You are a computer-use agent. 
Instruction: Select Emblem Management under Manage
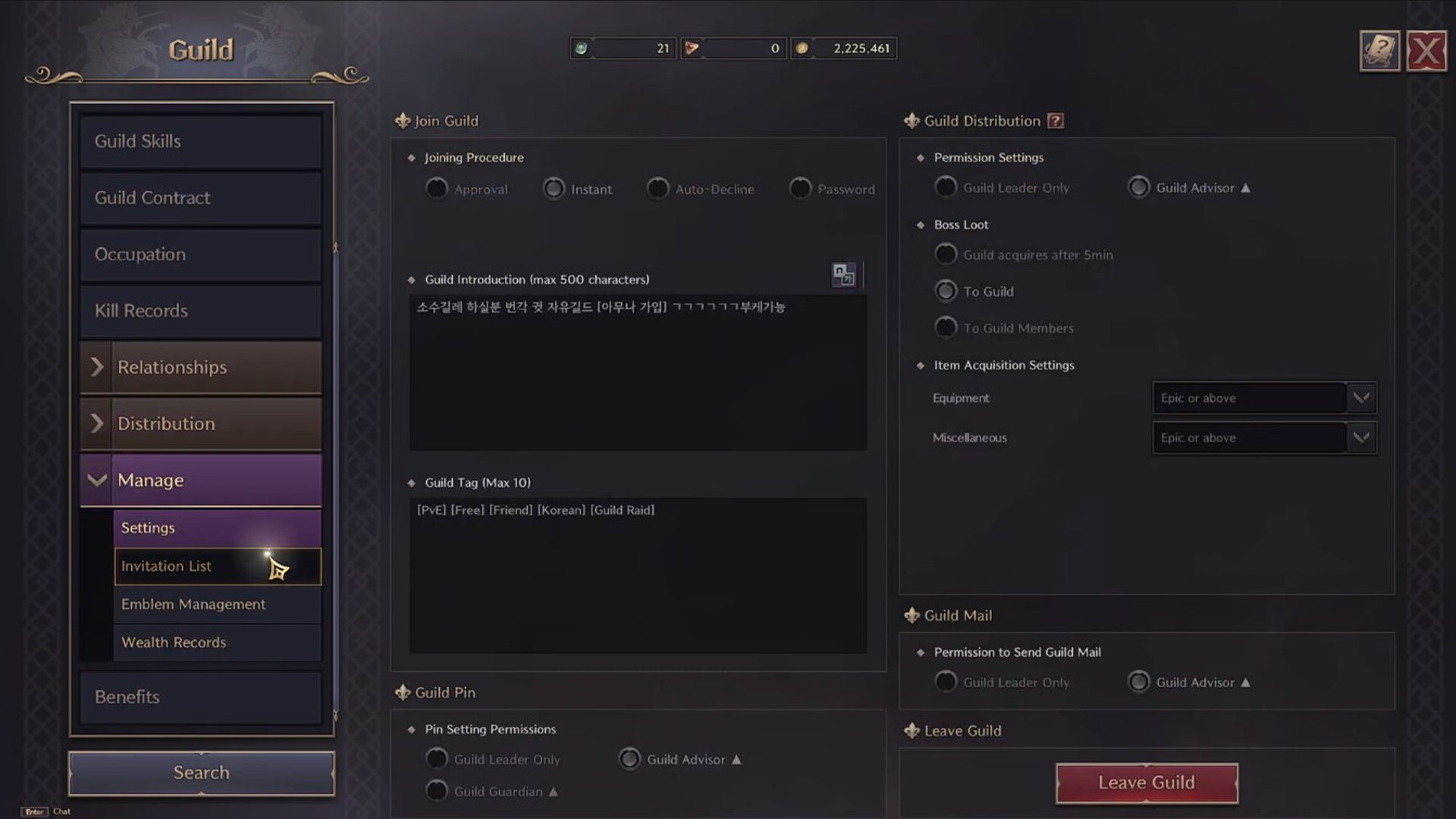point(193,603)
